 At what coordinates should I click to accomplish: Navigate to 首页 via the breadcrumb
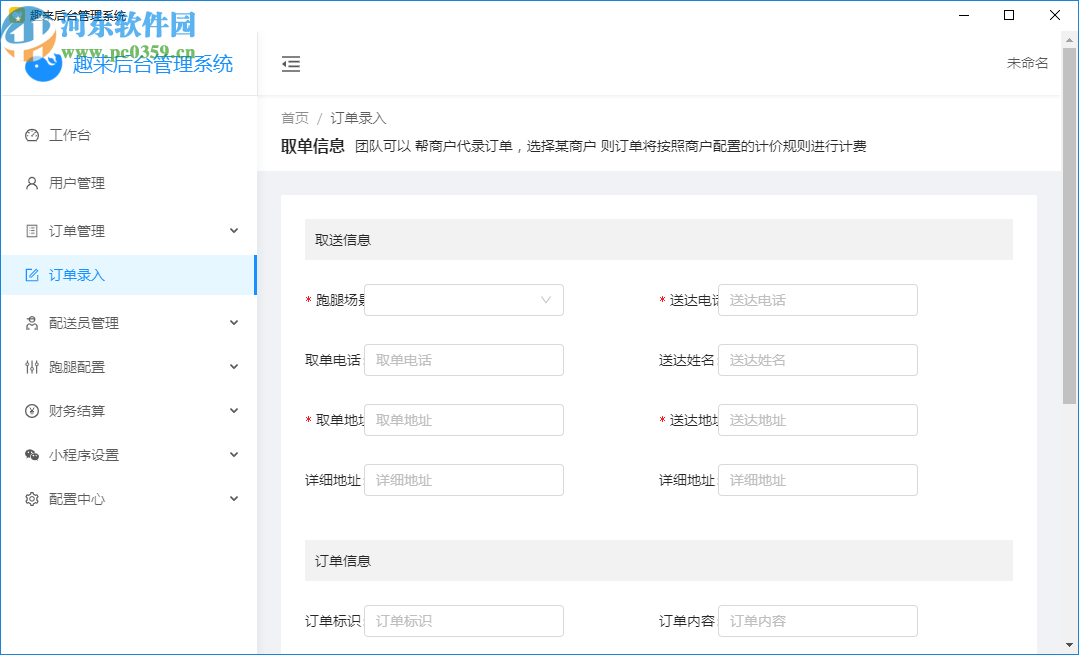point(293,117)
